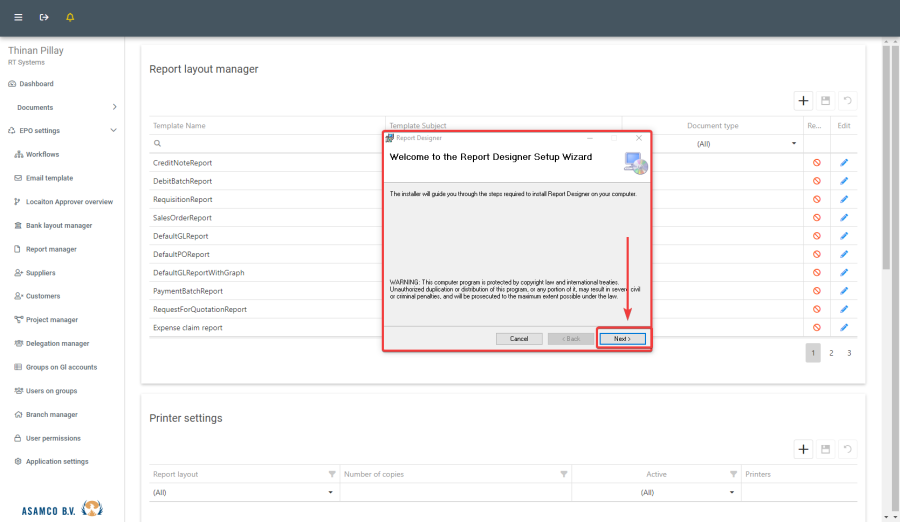Viewport: 900px width, 522px height.
Task: Expand the Documents sidebar section
Action: [114, 107]
